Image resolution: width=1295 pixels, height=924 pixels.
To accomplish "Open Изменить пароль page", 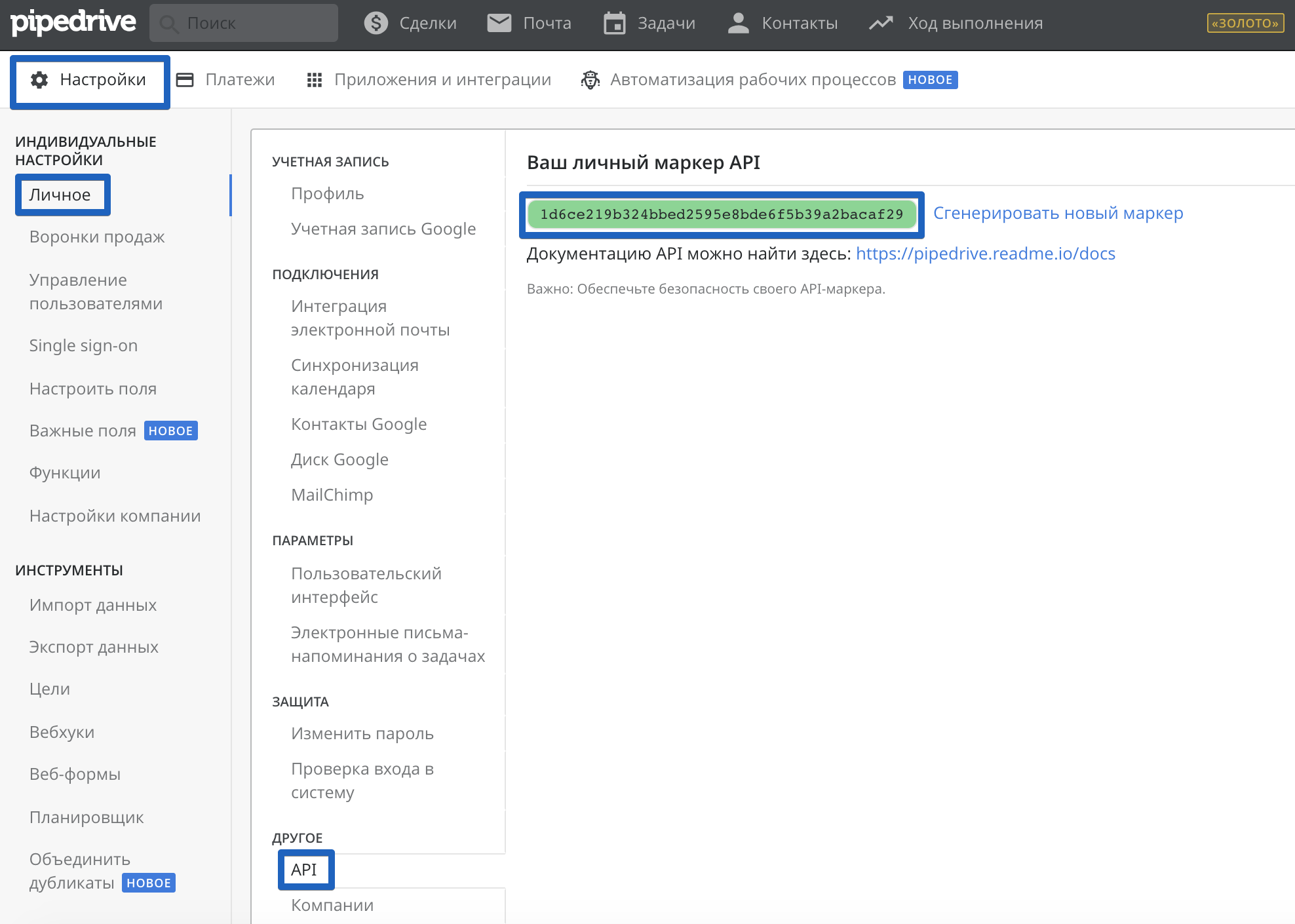I will (x=362, y=733).
